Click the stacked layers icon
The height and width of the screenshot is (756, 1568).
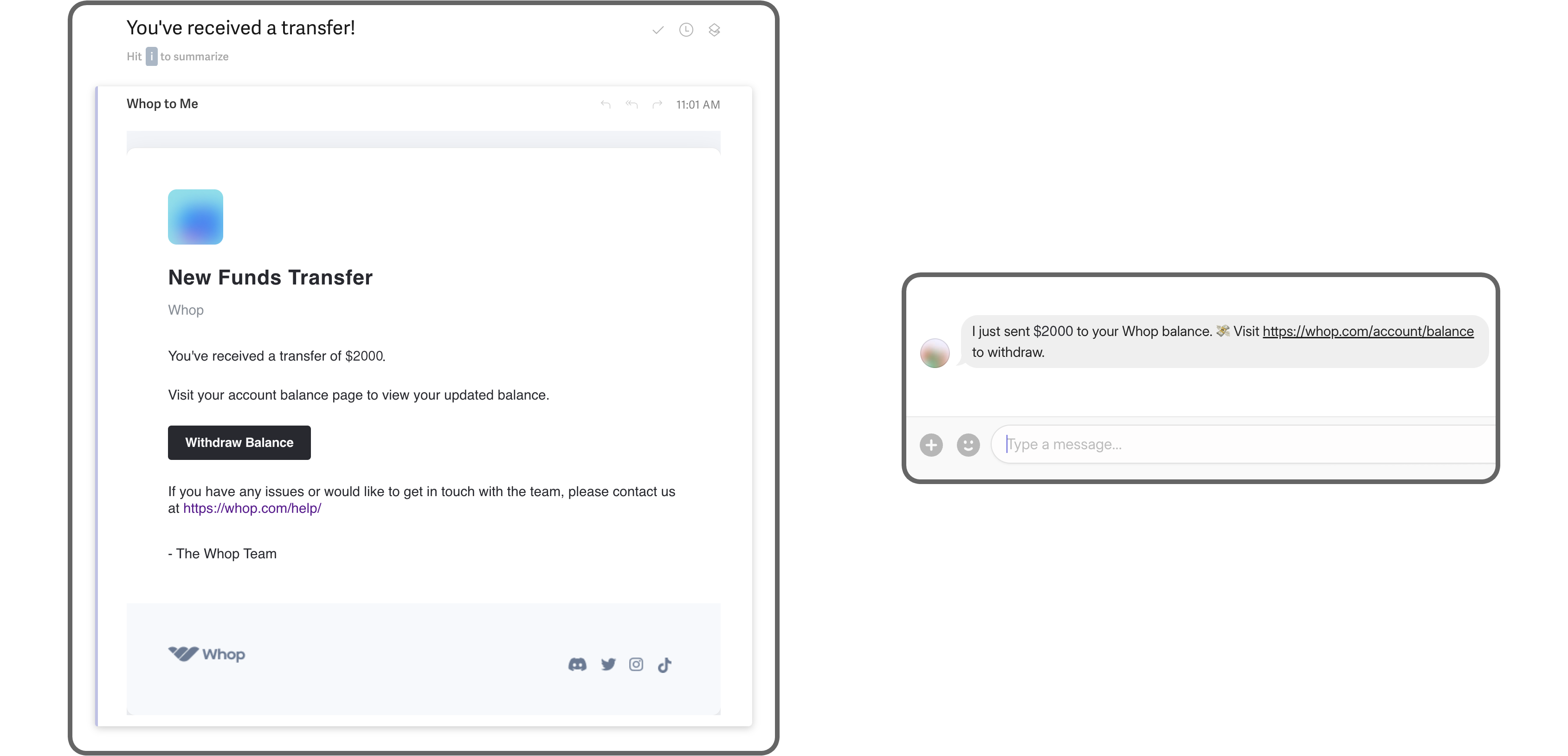click(714, 30)
